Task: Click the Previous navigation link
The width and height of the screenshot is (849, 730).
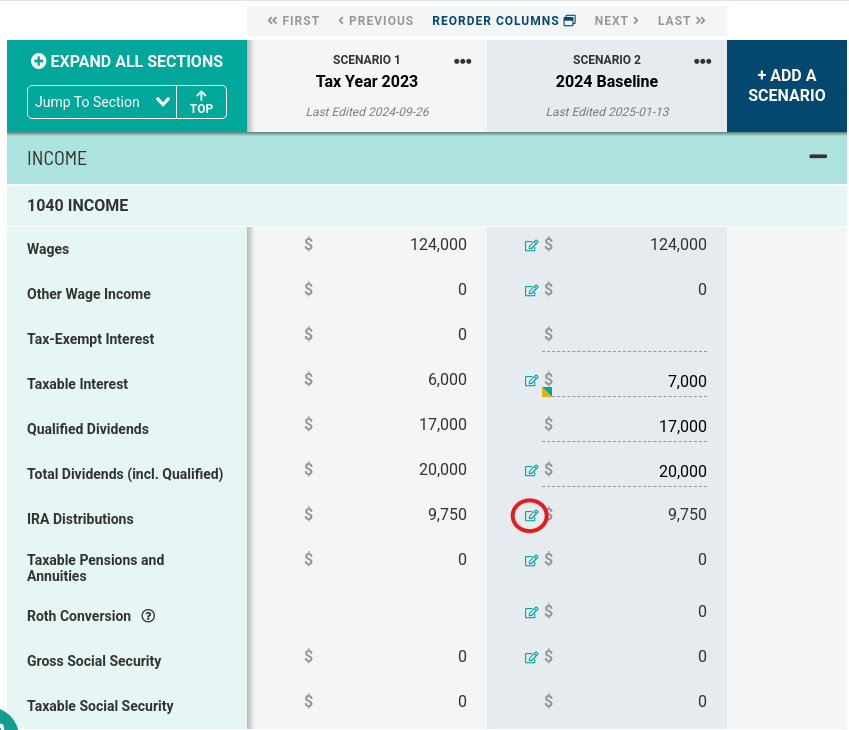Action: pyautogui.click(x=375, y=20)
